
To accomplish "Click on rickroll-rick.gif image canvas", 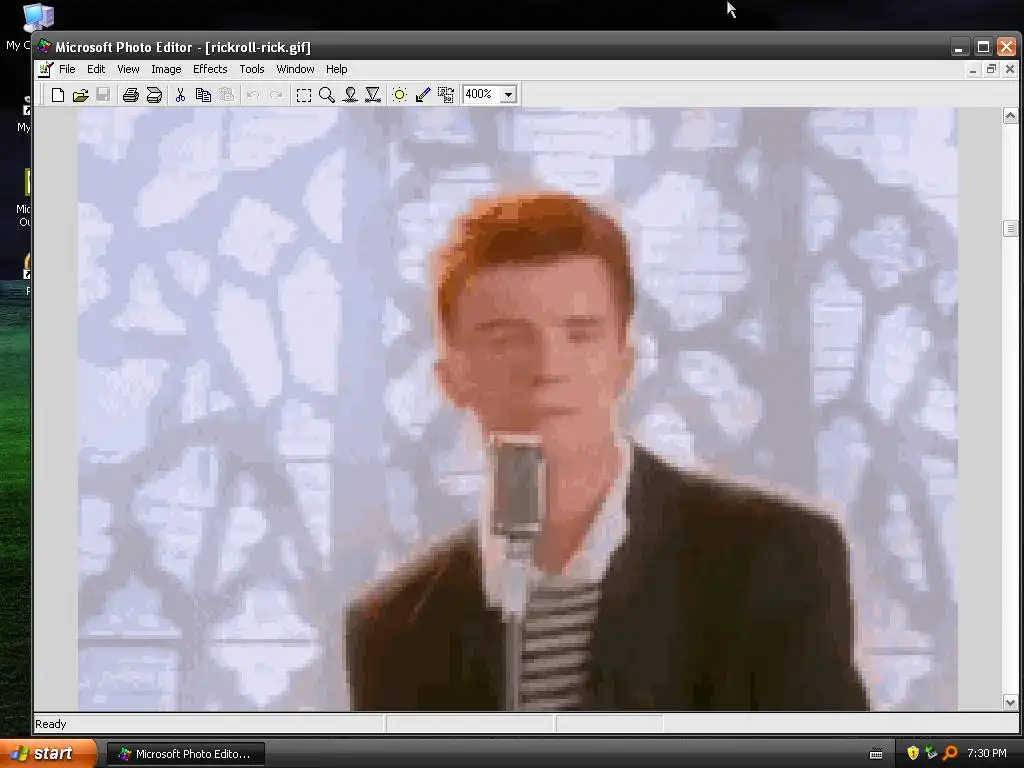I will (x=517, y=409).
